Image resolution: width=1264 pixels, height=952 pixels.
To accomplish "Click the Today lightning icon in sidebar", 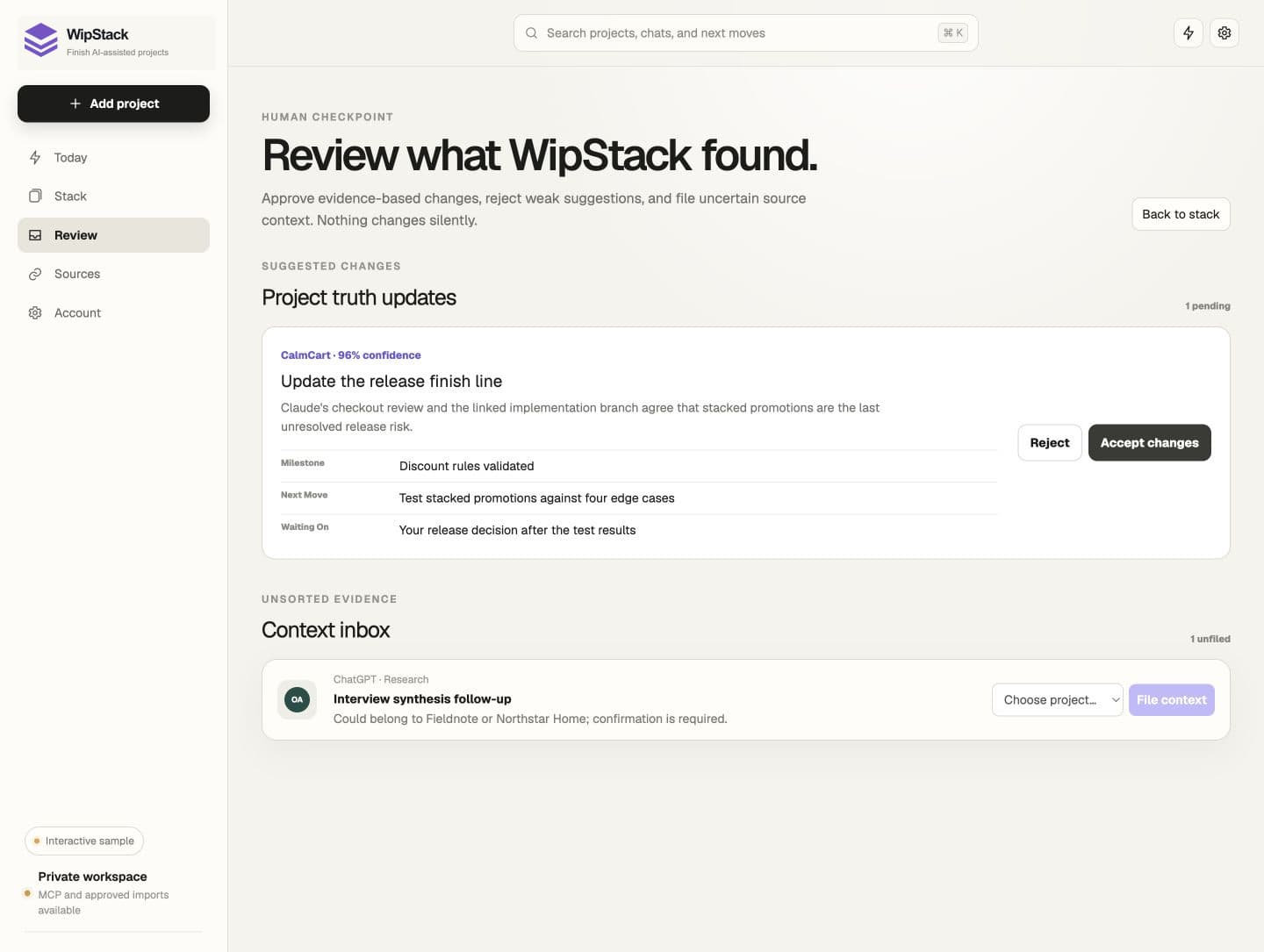I will pyautogui.click(x=35, y=158).
